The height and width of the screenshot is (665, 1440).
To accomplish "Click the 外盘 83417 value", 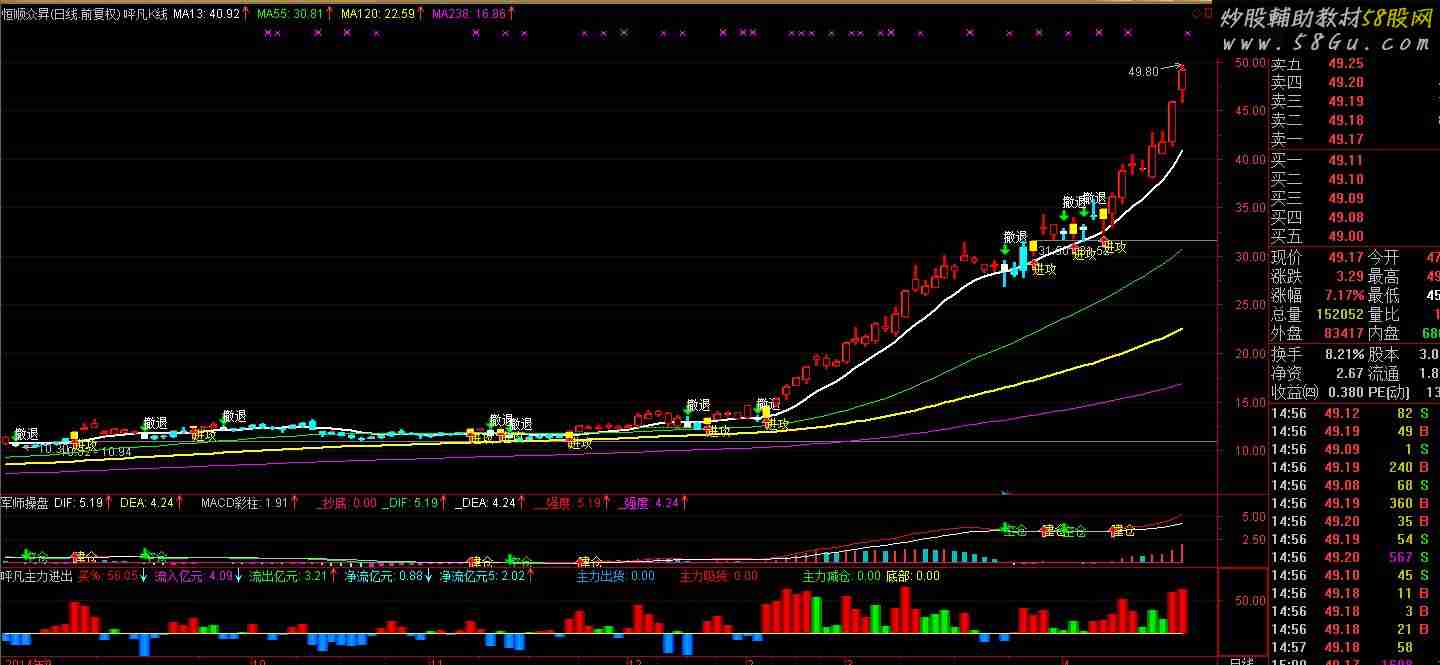I will click(x=1343, y=334).
